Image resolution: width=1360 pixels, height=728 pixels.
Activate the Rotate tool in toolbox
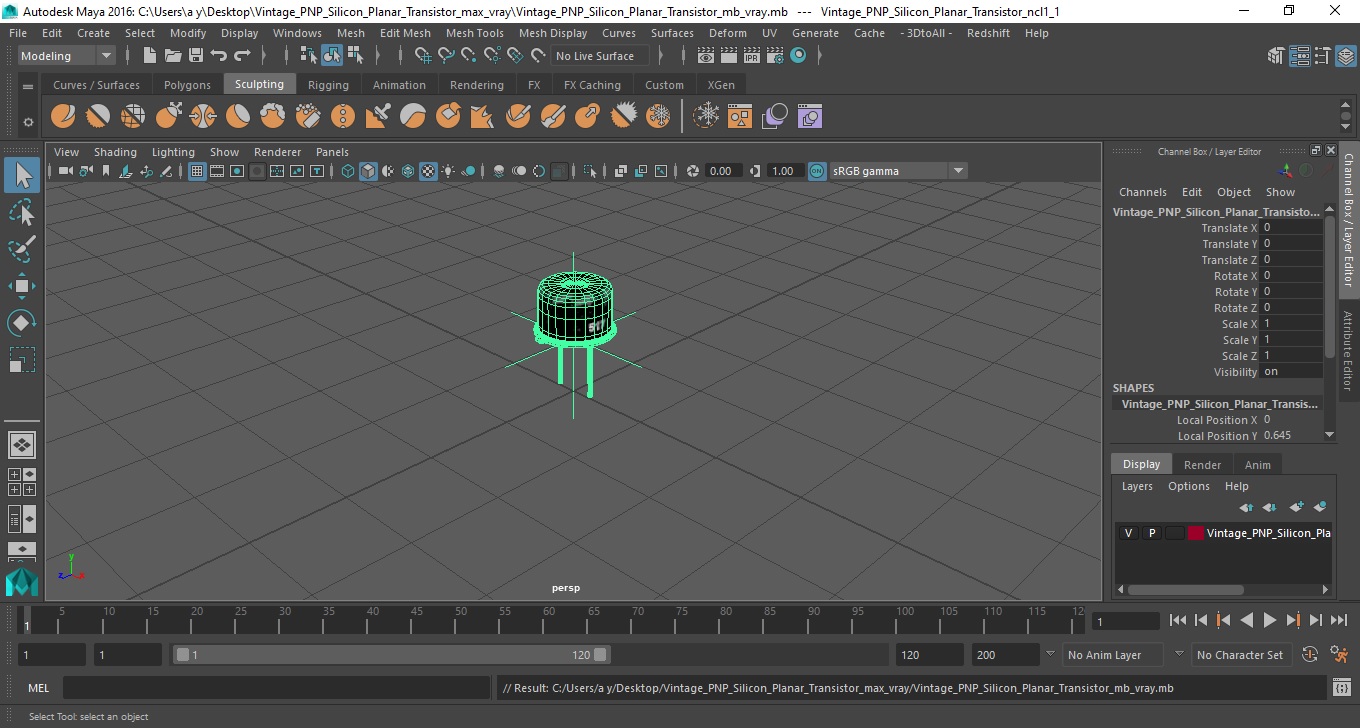[22, 323]
